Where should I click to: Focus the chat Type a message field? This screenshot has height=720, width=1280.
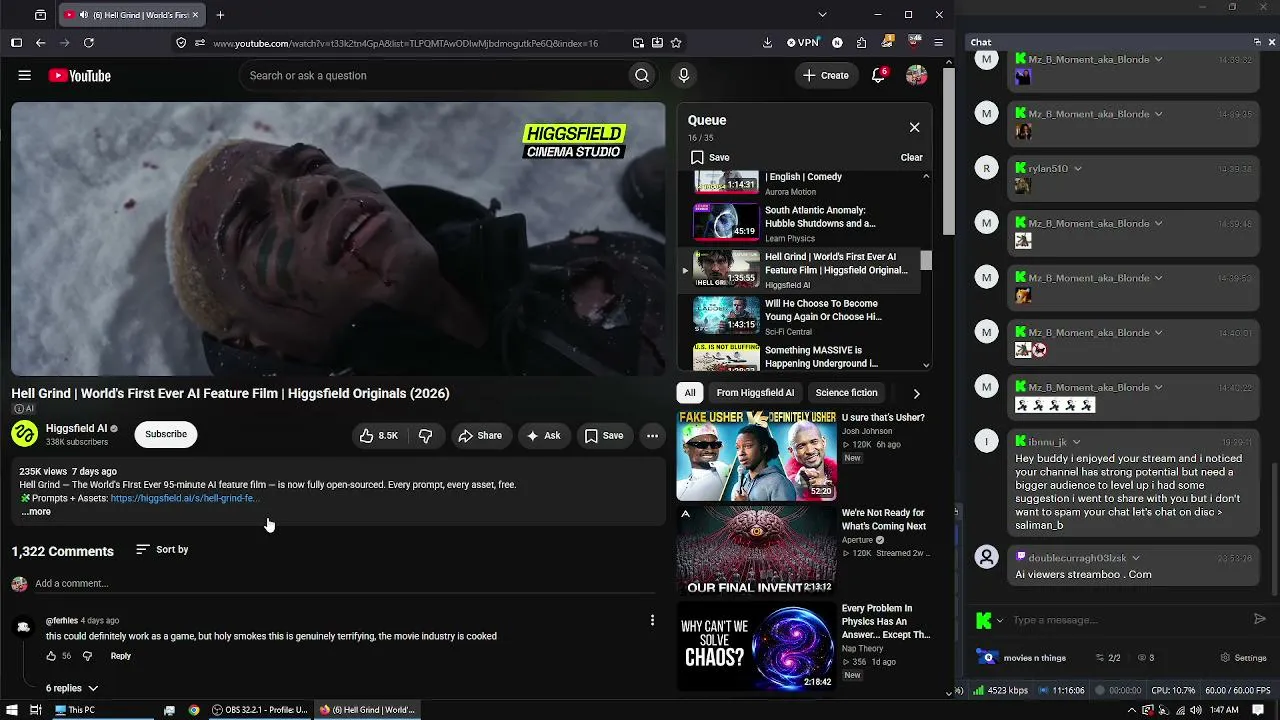coord(1127,620)
